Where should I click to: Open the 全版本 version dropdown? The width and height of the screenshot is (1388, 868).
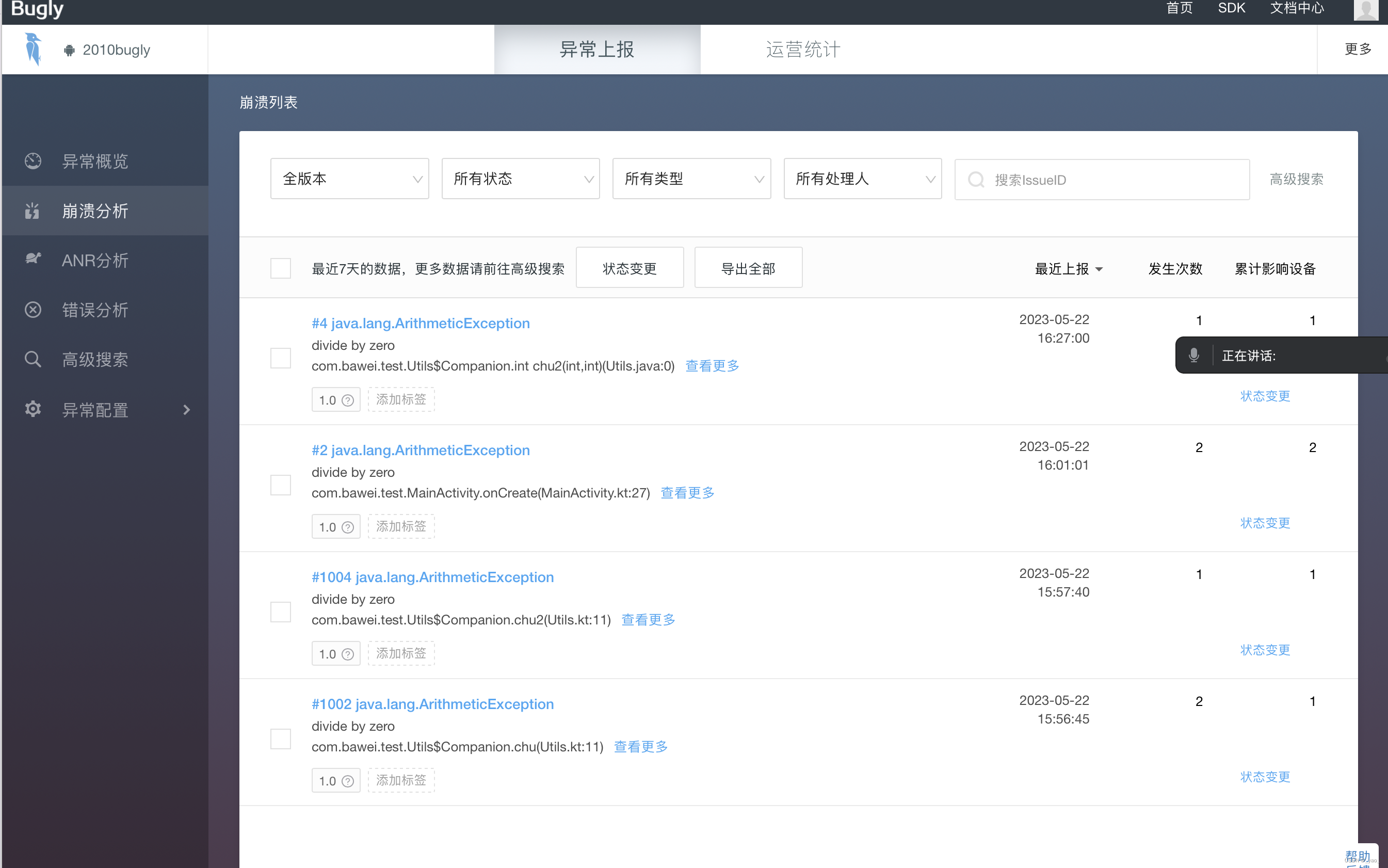click(x=350, y=179)
